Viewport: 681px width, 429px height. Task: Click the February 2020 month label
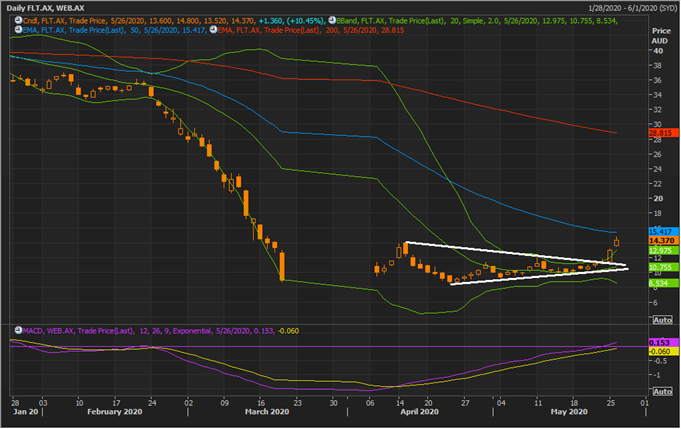(x=115, y=411)
